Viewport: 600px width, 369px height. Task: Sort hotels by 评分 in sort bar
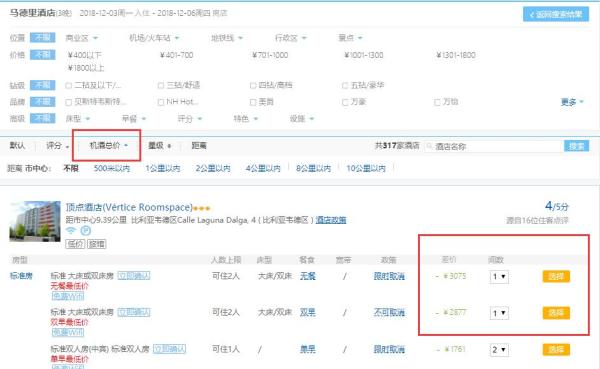tap(57, 145)
